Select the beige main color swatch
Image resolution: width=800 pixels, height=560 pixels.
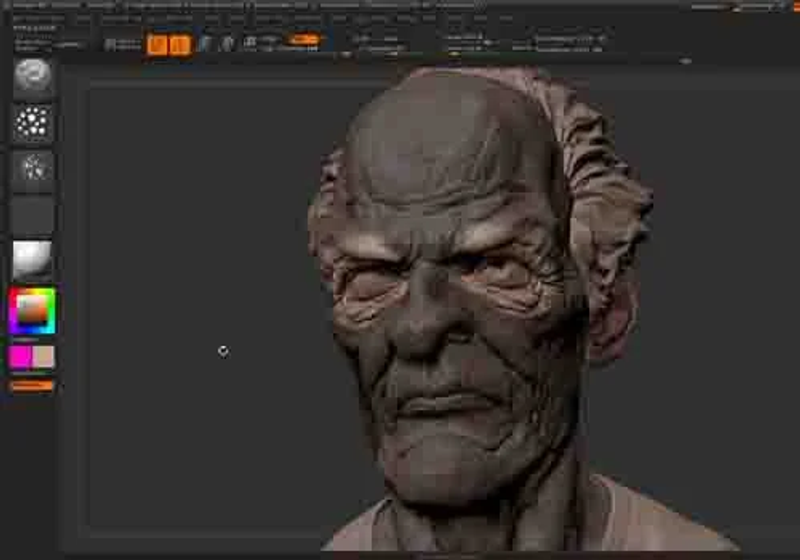pyautogui.click(x=43, y=357)
